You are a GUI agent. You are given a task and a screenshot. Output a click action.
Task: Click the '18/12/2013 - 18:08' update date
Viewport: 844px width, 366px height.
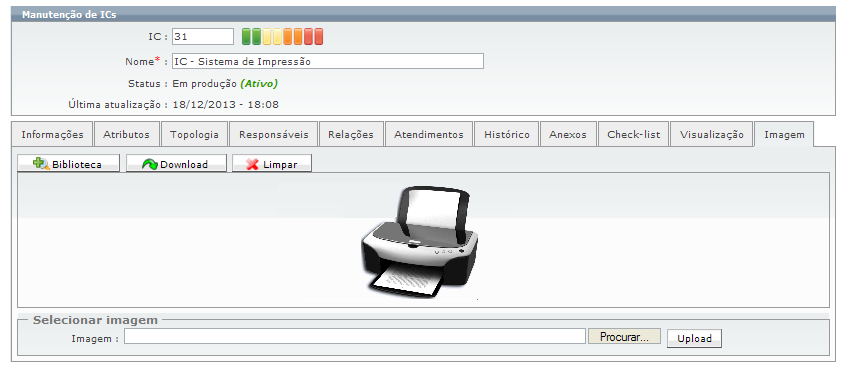[226, 104]
